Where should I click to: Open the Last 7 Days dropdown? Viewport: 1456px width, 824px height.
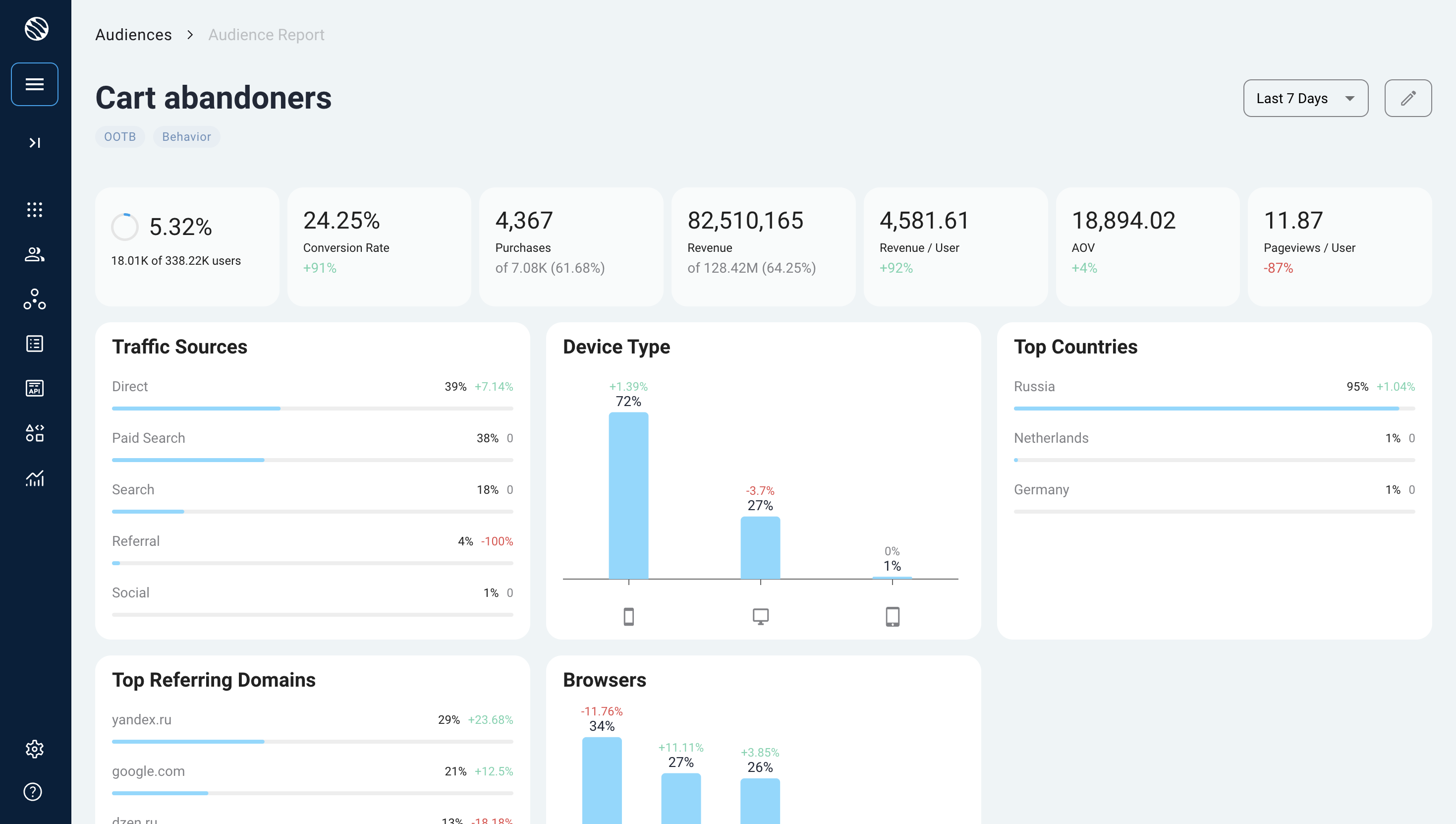coord(1305,99)
